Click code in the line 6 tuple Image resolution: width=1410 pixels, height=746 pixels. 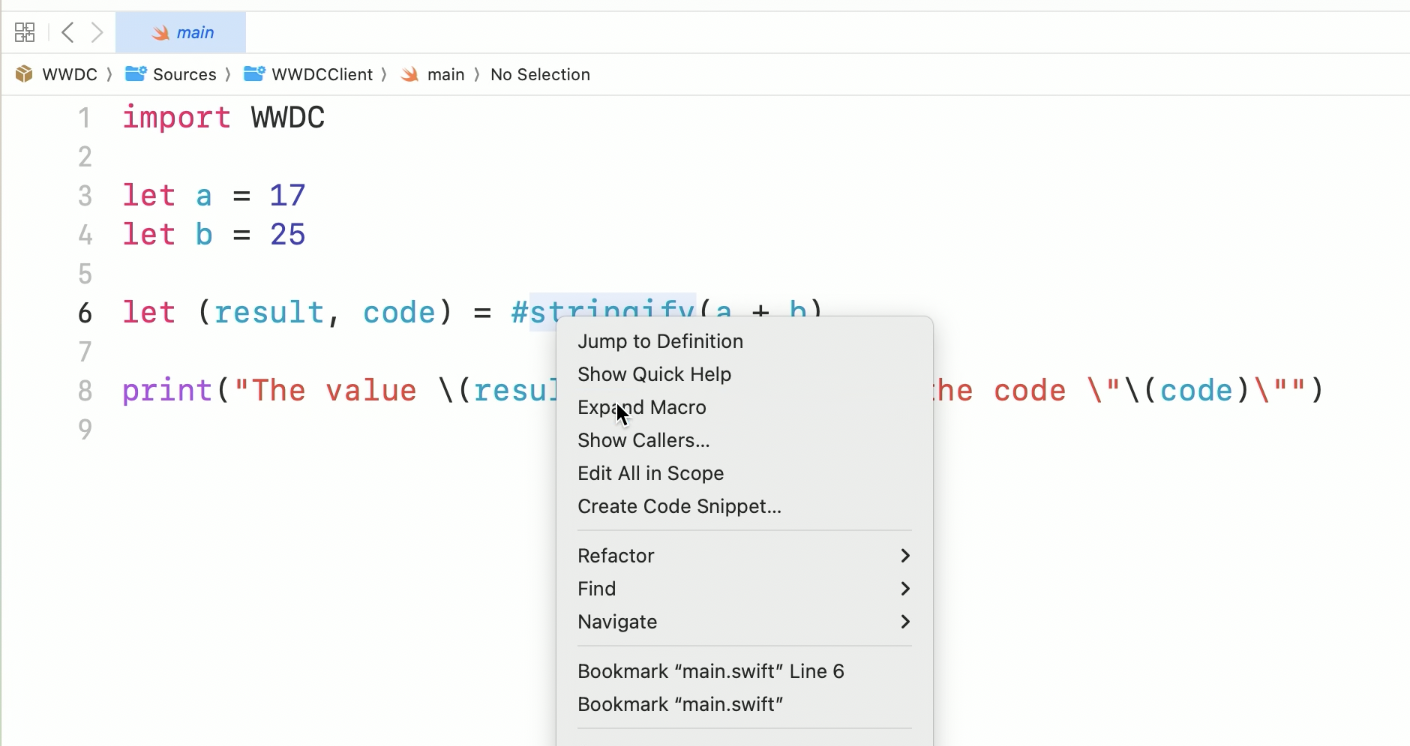(400, 312)
